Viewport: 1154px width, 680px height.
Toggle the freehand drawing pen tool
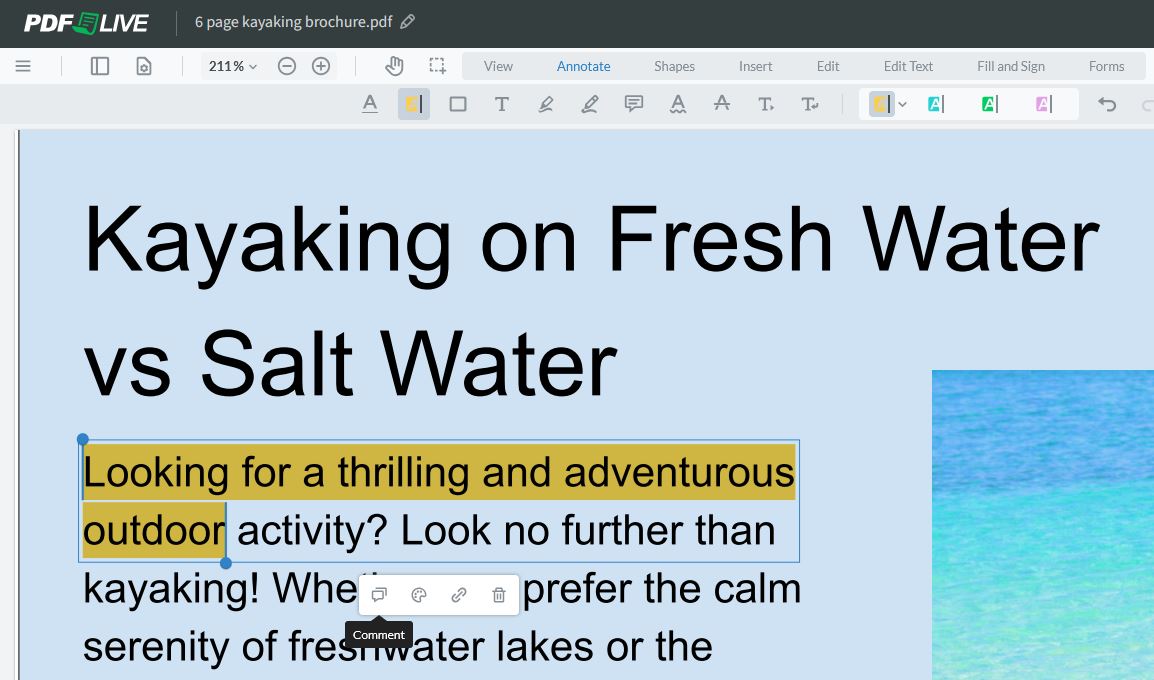[546, 103]
